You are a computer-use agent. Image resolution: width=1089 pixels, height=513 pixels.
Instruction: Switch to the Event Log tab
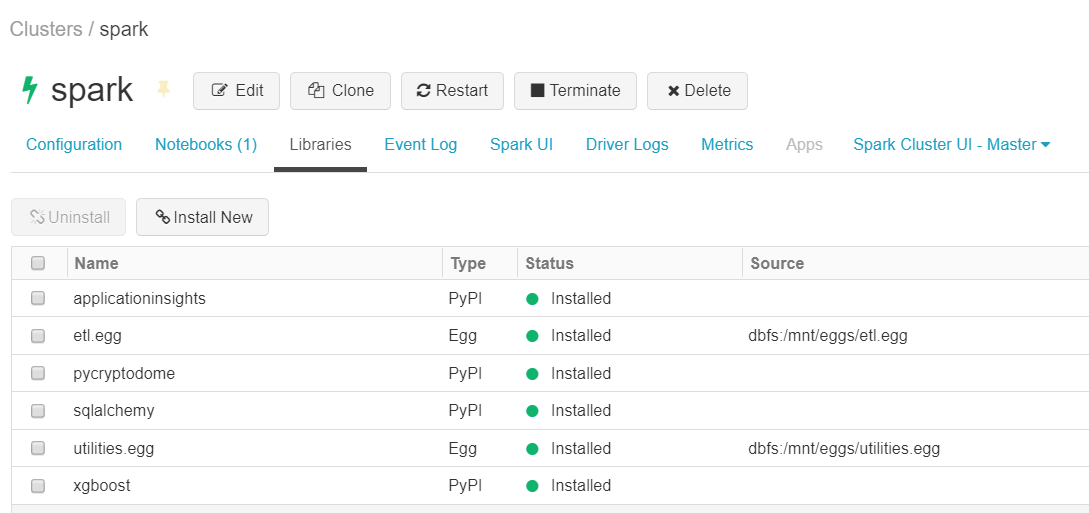(420, 144)
